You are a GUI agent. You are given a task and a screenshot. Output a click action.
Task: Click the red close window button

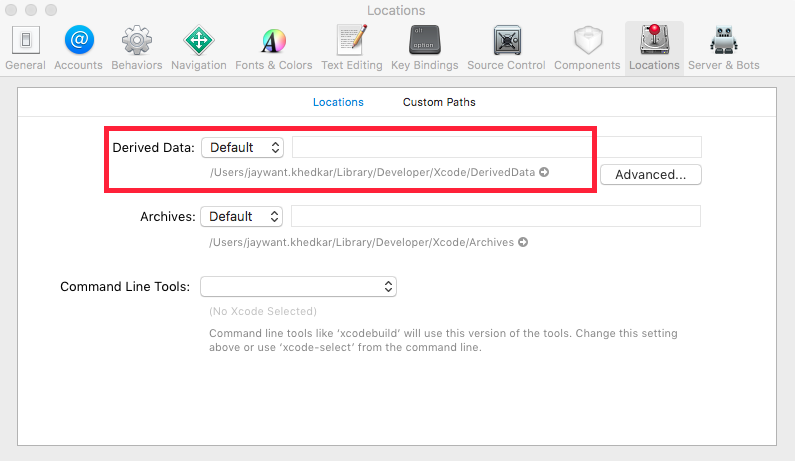[x=11, y=10]
